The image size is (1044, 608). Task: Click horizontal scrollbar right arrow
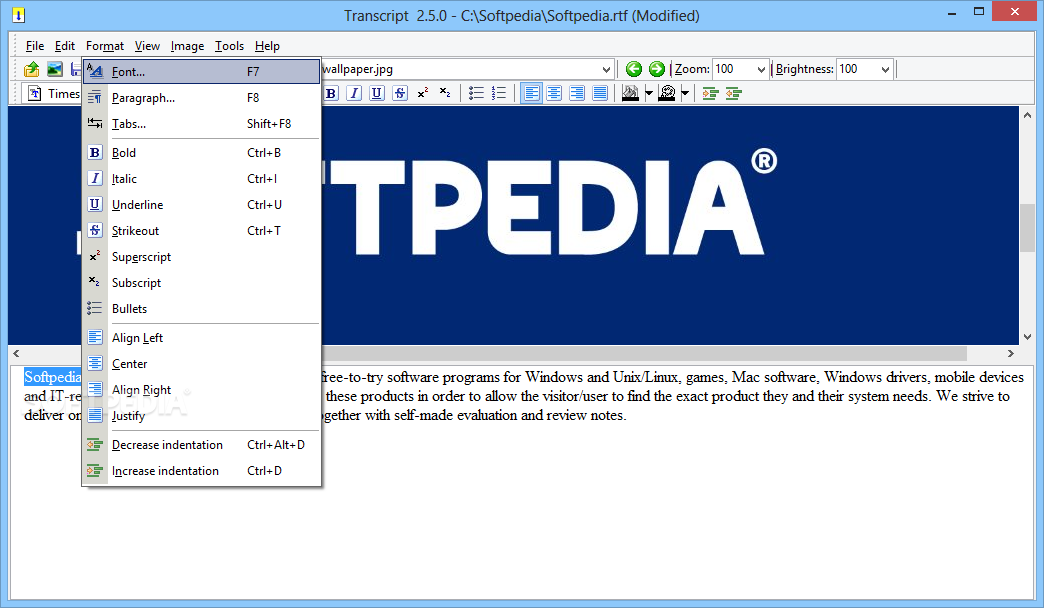[x=1011, y=354]
